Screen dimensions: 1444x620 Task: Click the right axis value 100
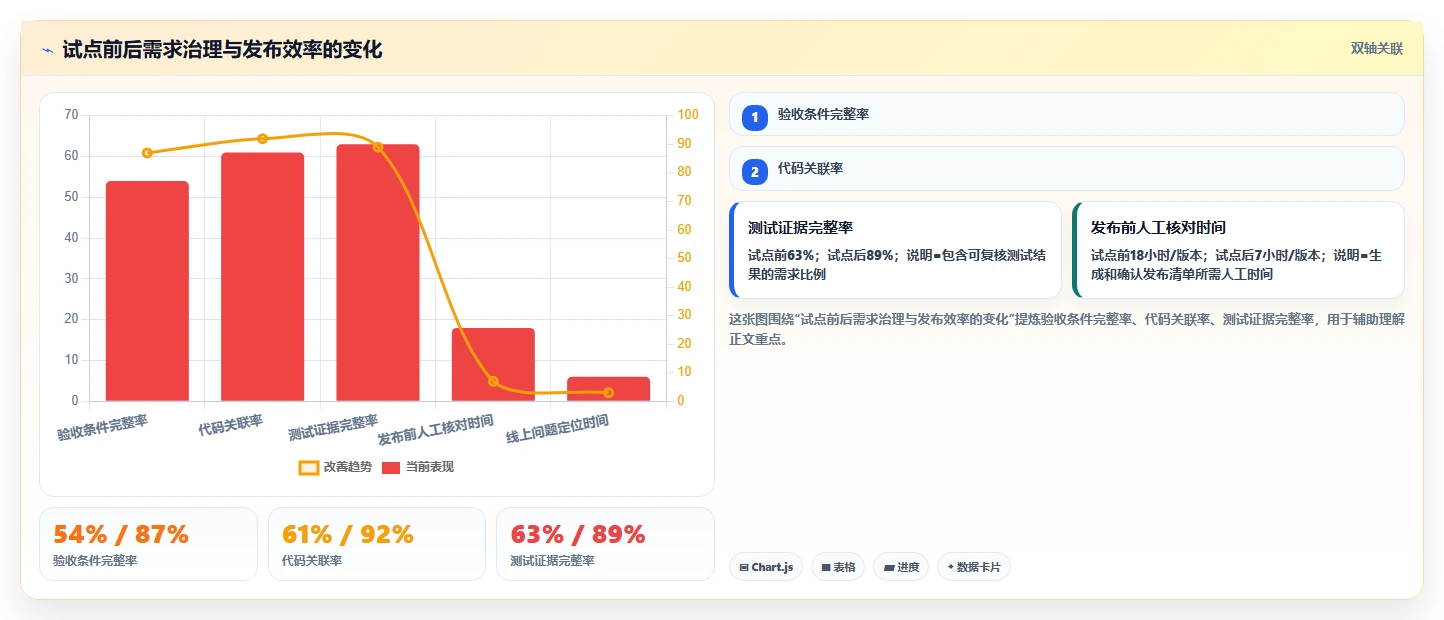(687, 115)
